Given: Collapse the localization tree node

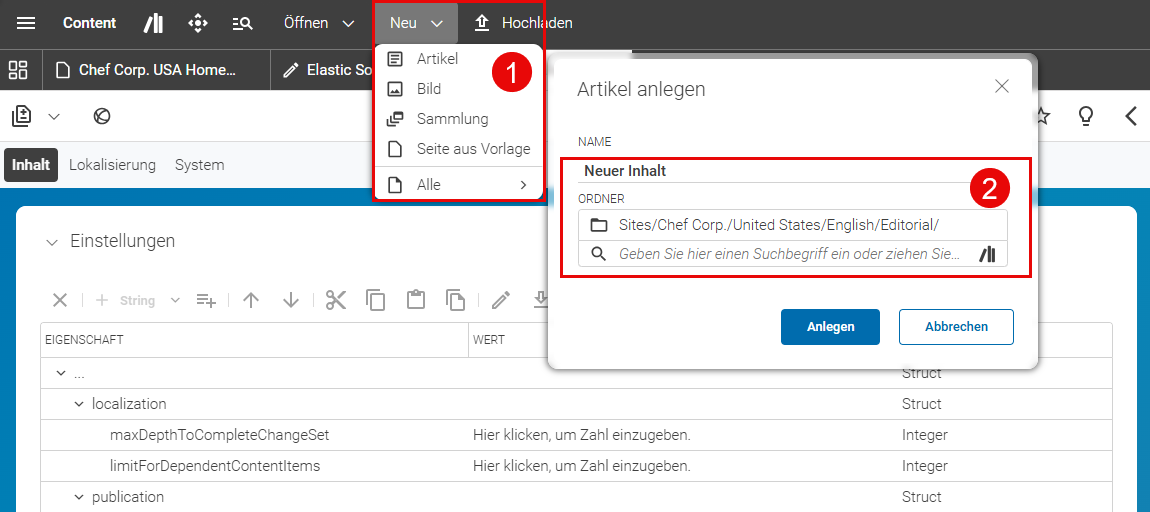Looking at the screenshot, I should (79, 404).
